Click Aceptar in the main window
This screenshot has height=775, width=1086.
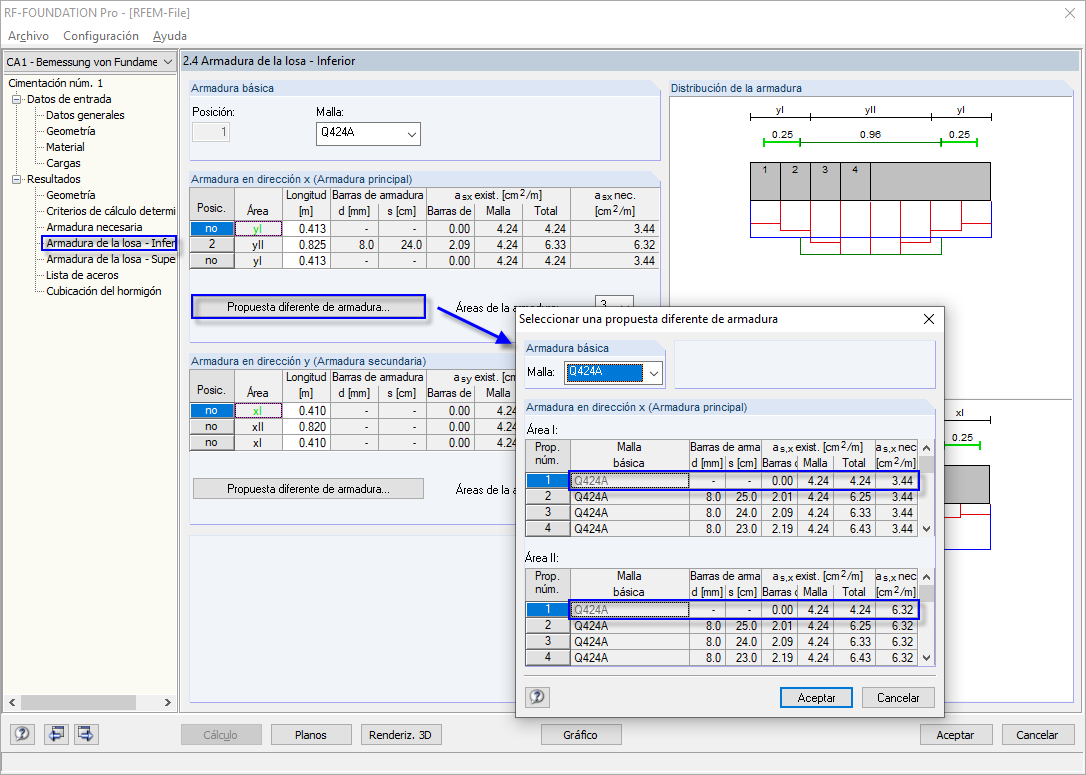[955, 735]
